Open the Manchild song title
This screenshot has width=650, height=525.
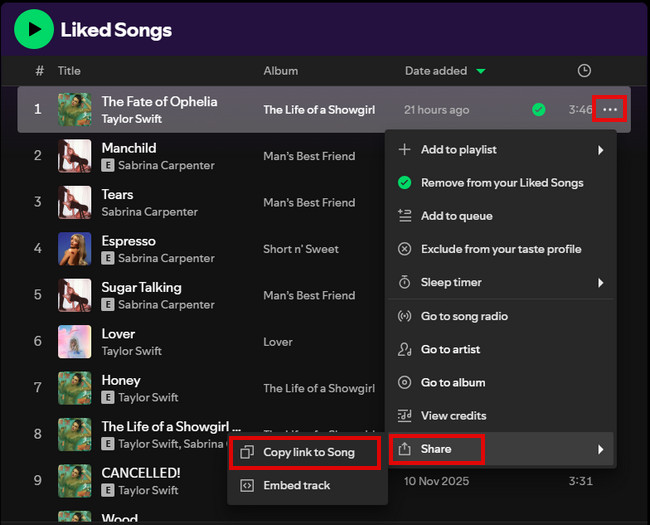click(129, 148)
